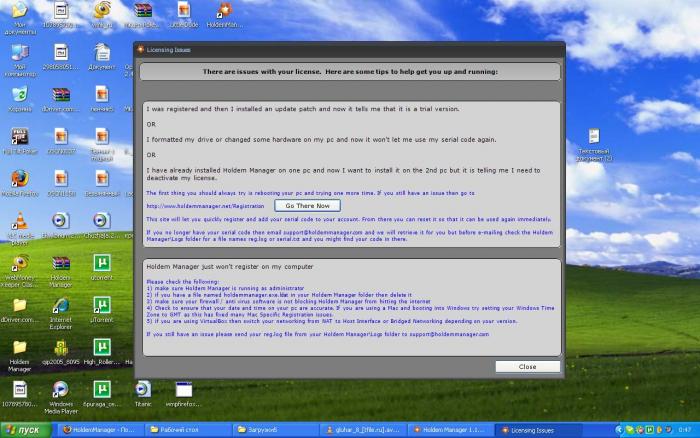Select the Chuzhoj media file icon
Image resolution: width=700 pixels, height=438 pixels.
point(102,225)
